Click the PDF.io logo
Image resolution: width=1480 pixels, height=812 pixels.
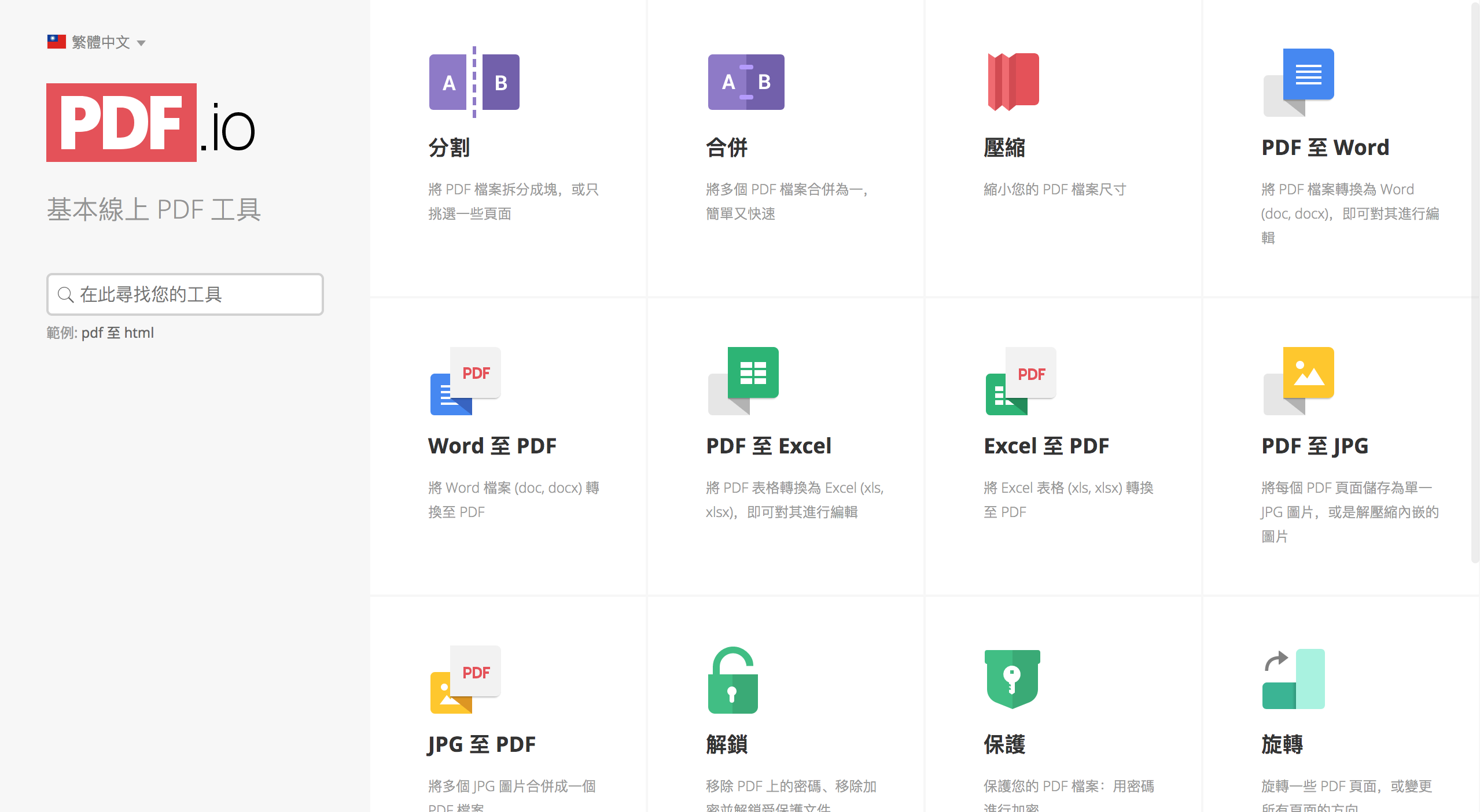[x=151, y=123]
